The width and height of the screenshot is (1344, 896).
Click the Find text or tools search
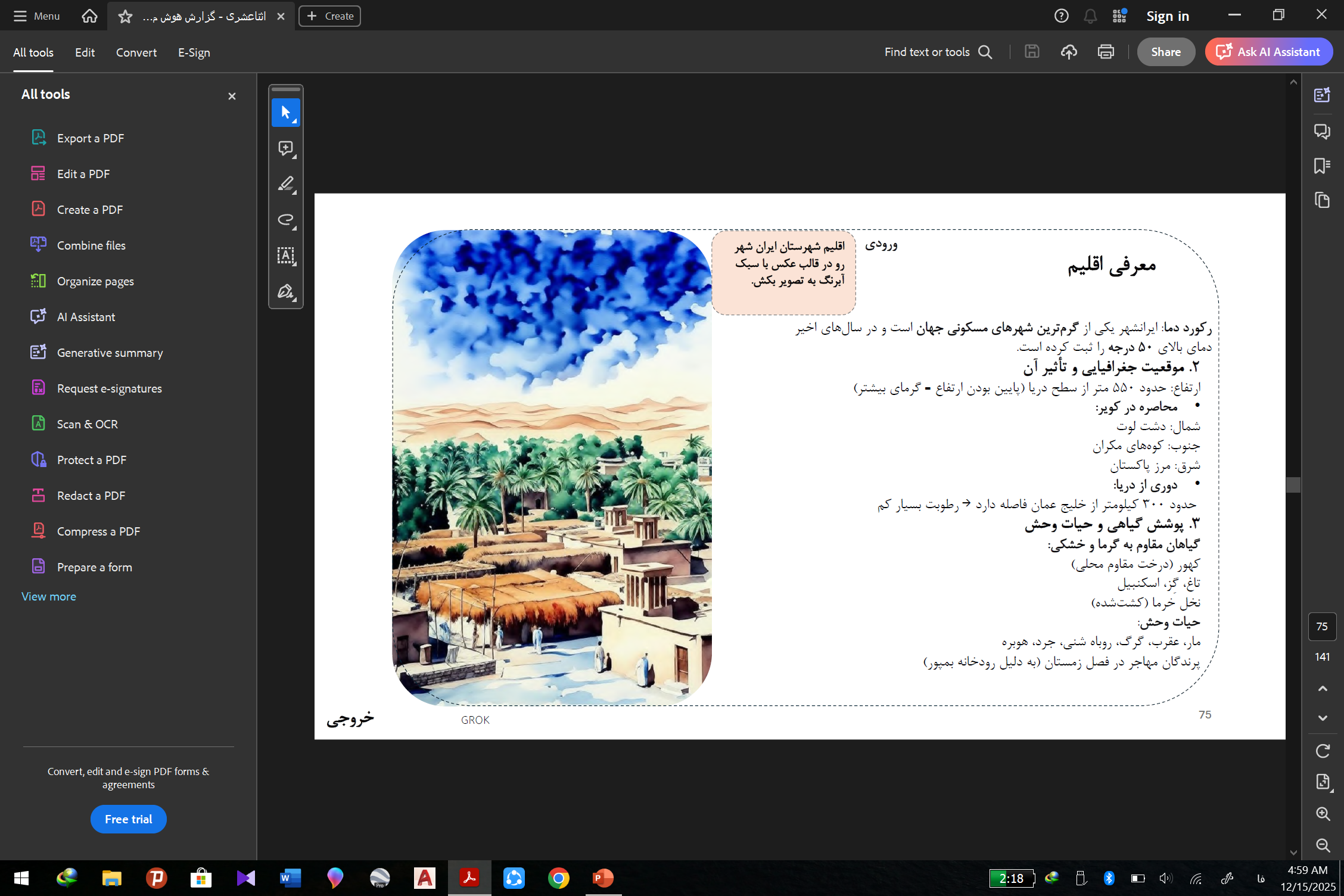[x=938, y=52]
